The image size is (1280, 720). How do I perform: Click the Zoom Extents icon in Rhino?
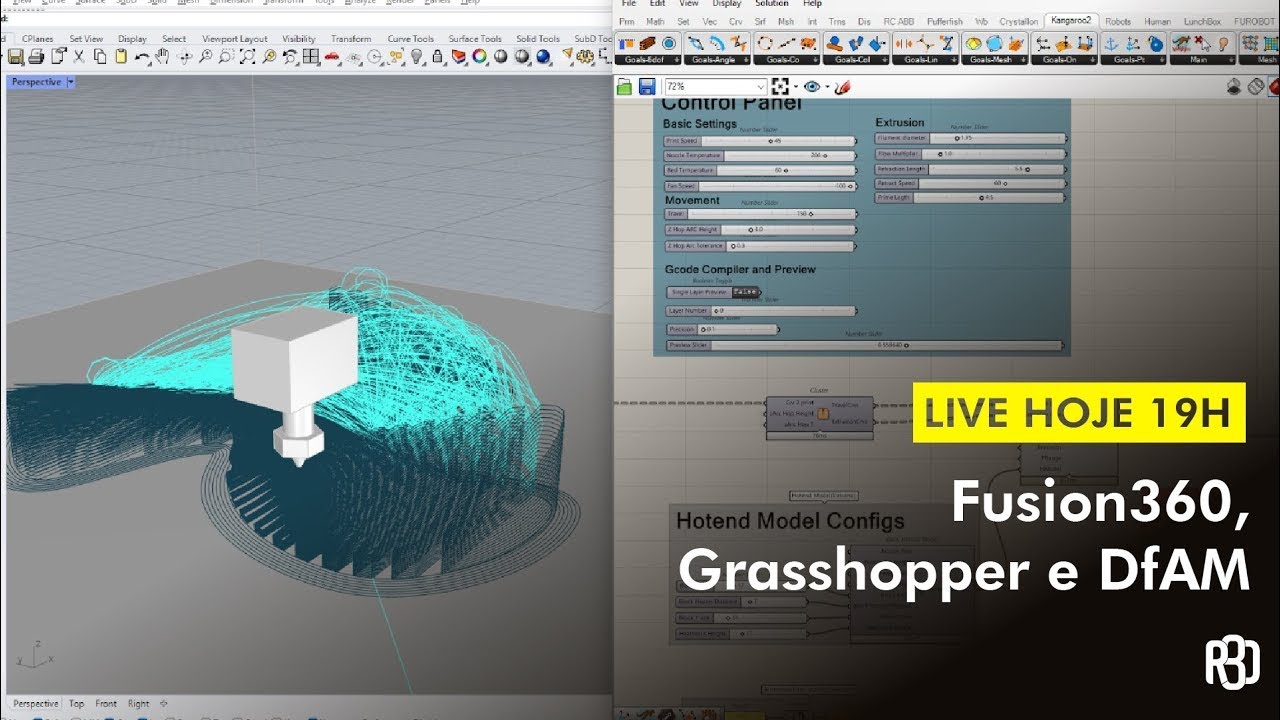[247, 56]
